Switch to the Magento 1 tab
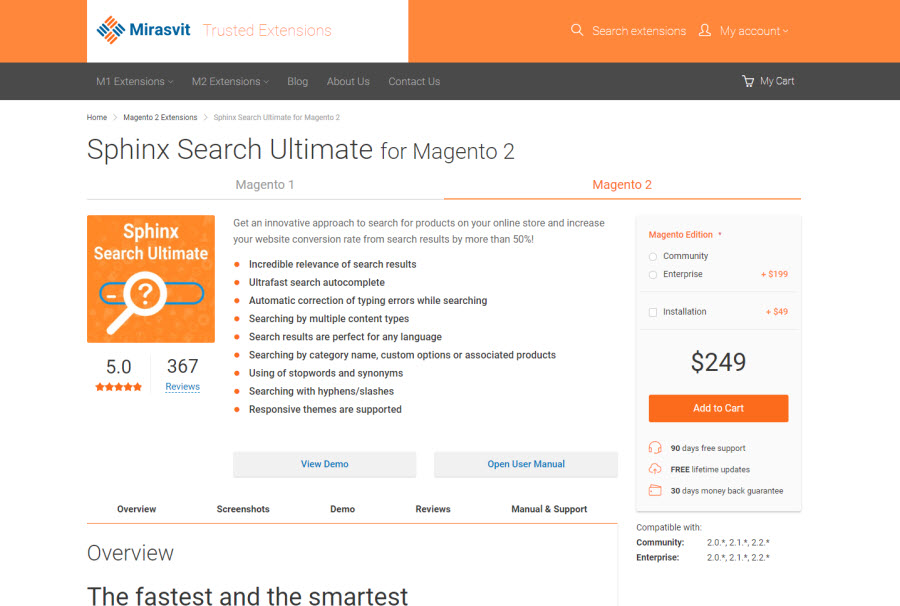Viewport: 900px width, 606px height. click(x=265, y=185)
